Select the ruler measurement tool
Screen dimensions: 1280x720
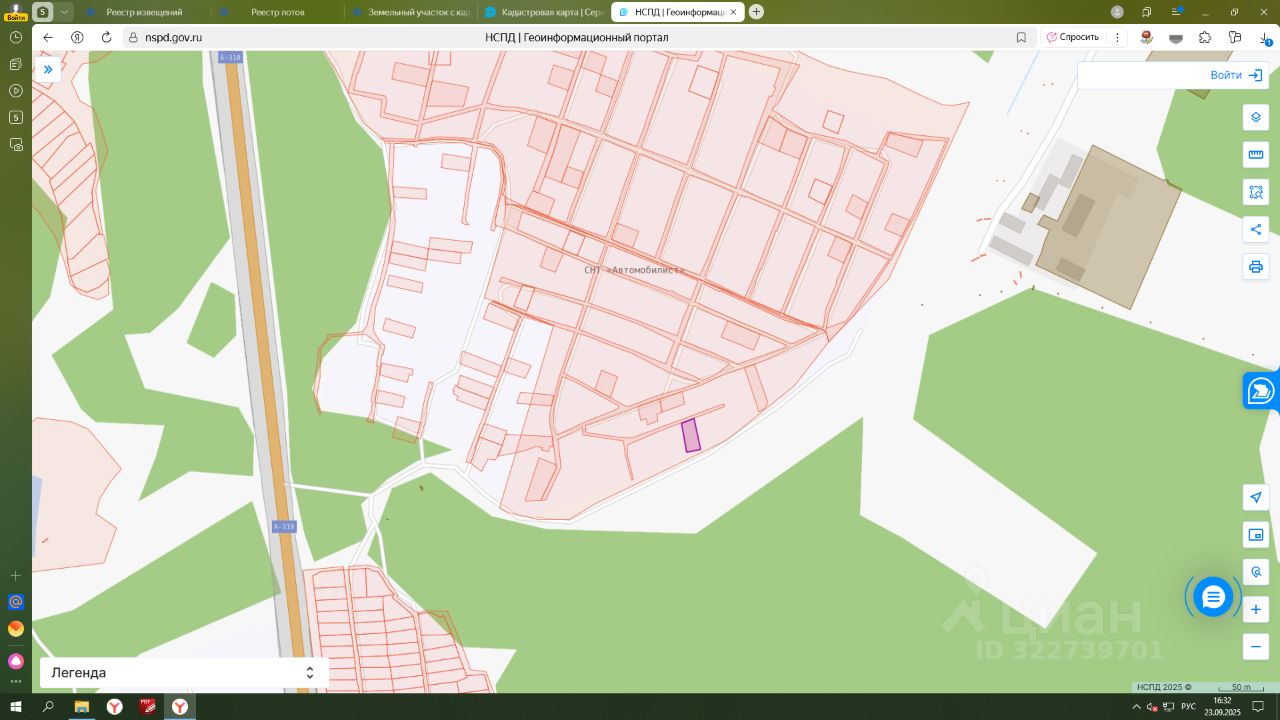click(1256, 155)
